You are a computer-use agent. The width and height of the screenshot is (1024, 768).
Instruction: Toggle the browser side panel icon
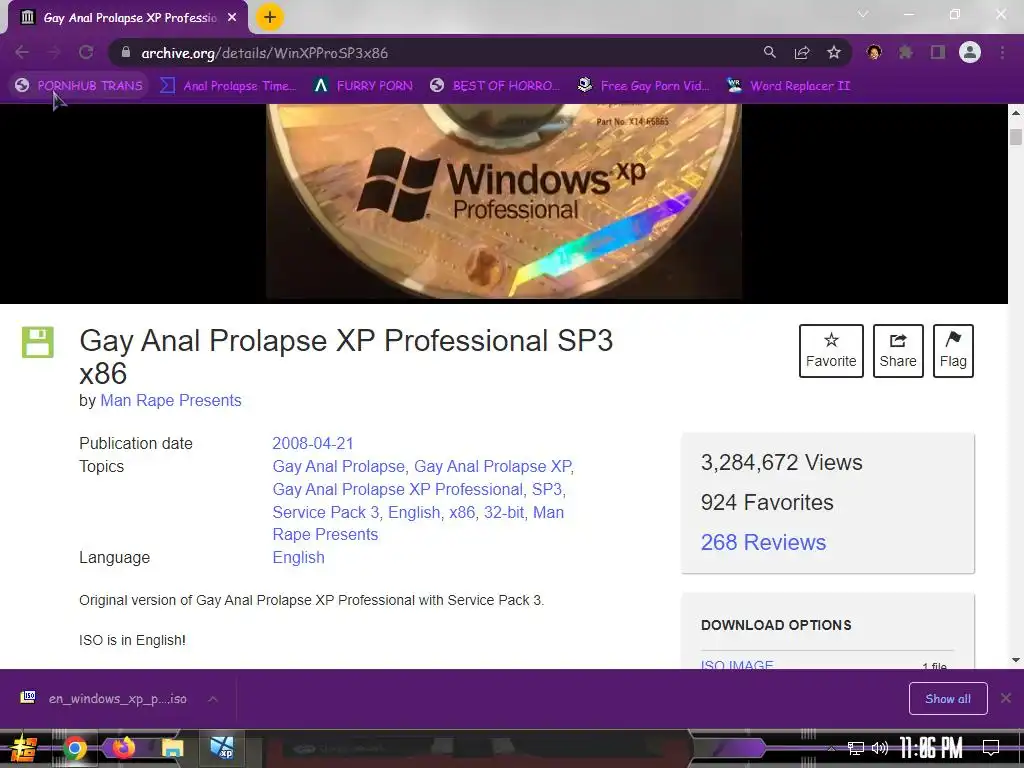coord(938,52)
